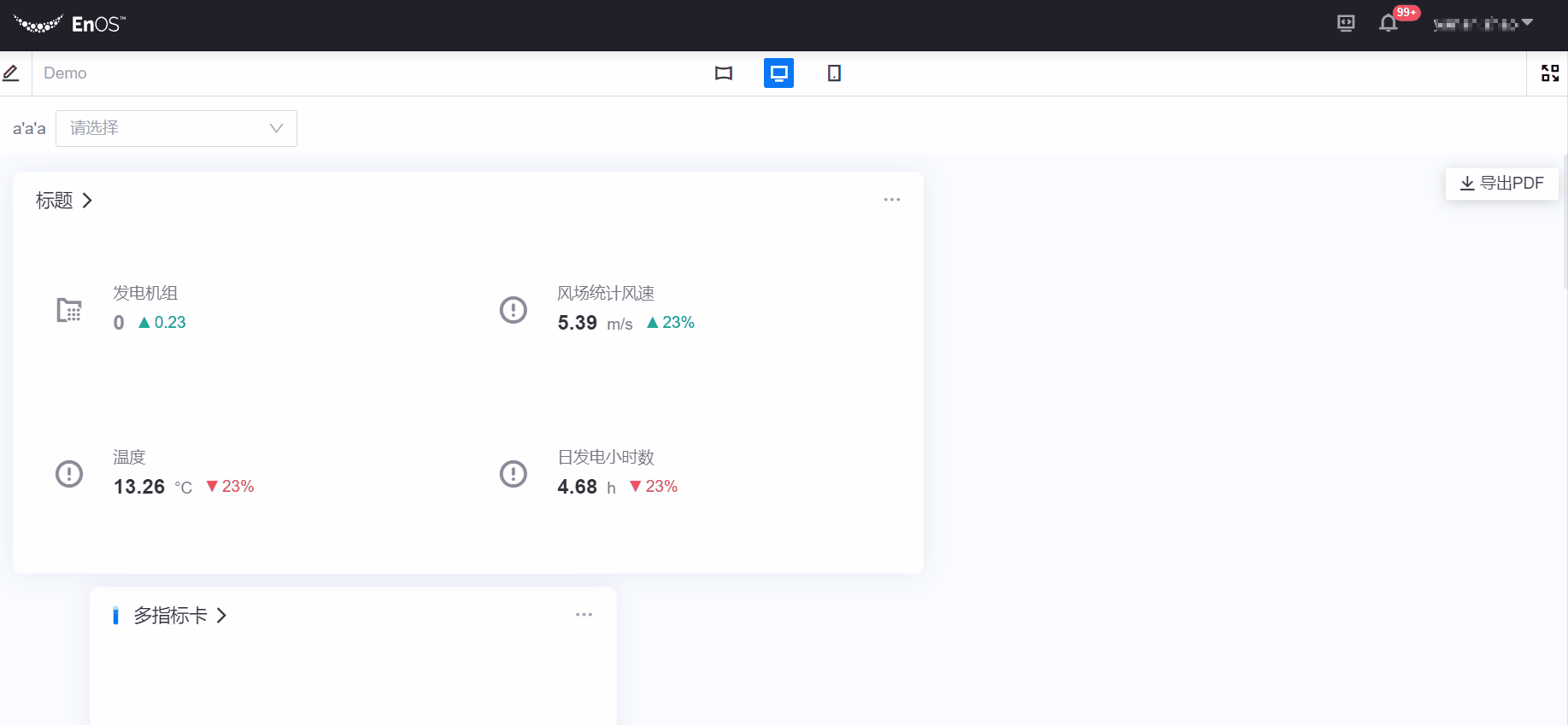This screenshot has height=725, width=1568.
Task: Open the 标题 card more options menu
Action: click(891, 200)
